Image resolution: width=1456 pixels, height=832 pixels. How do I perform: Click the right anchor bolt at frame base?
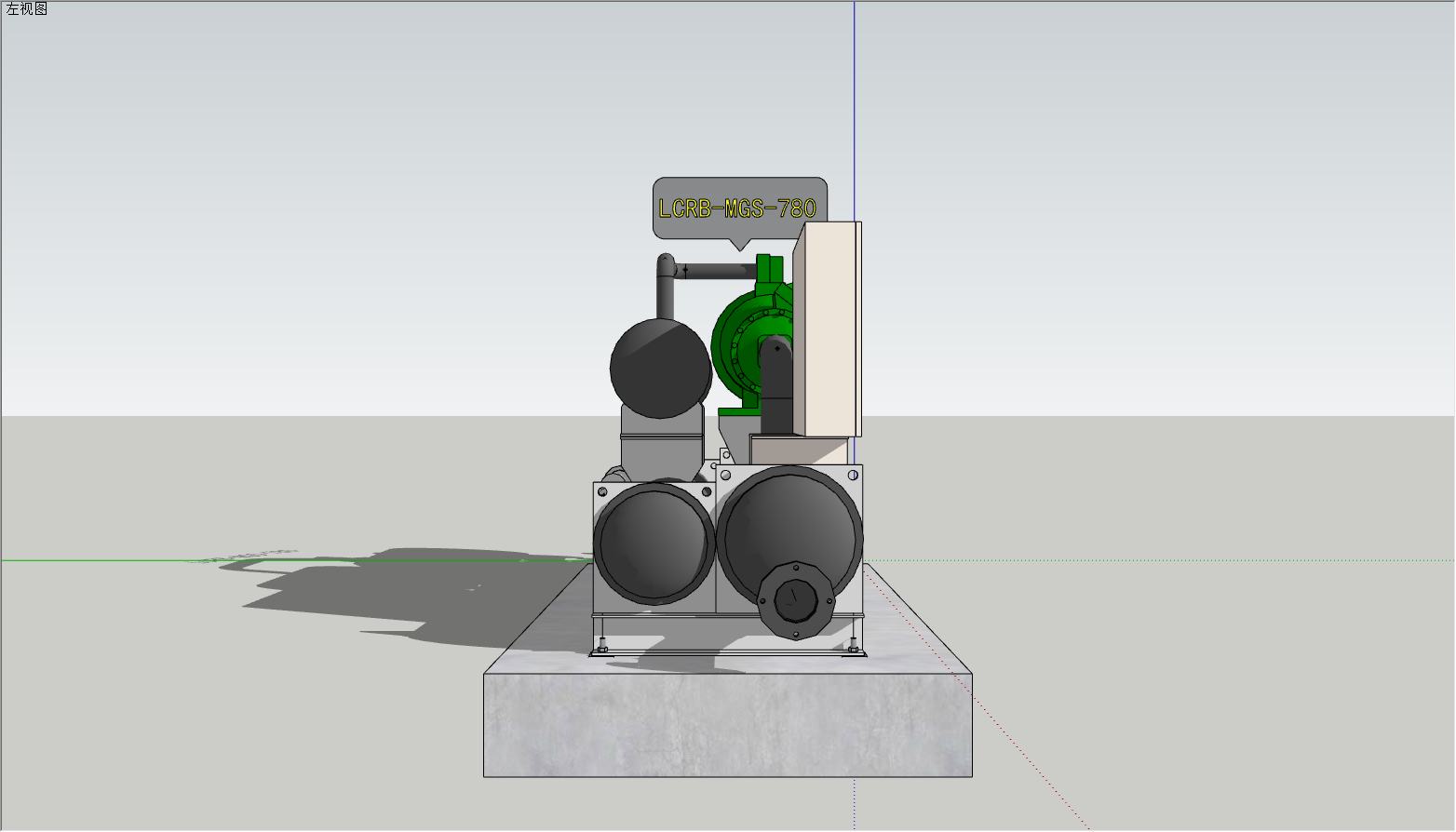click(853, 643)
